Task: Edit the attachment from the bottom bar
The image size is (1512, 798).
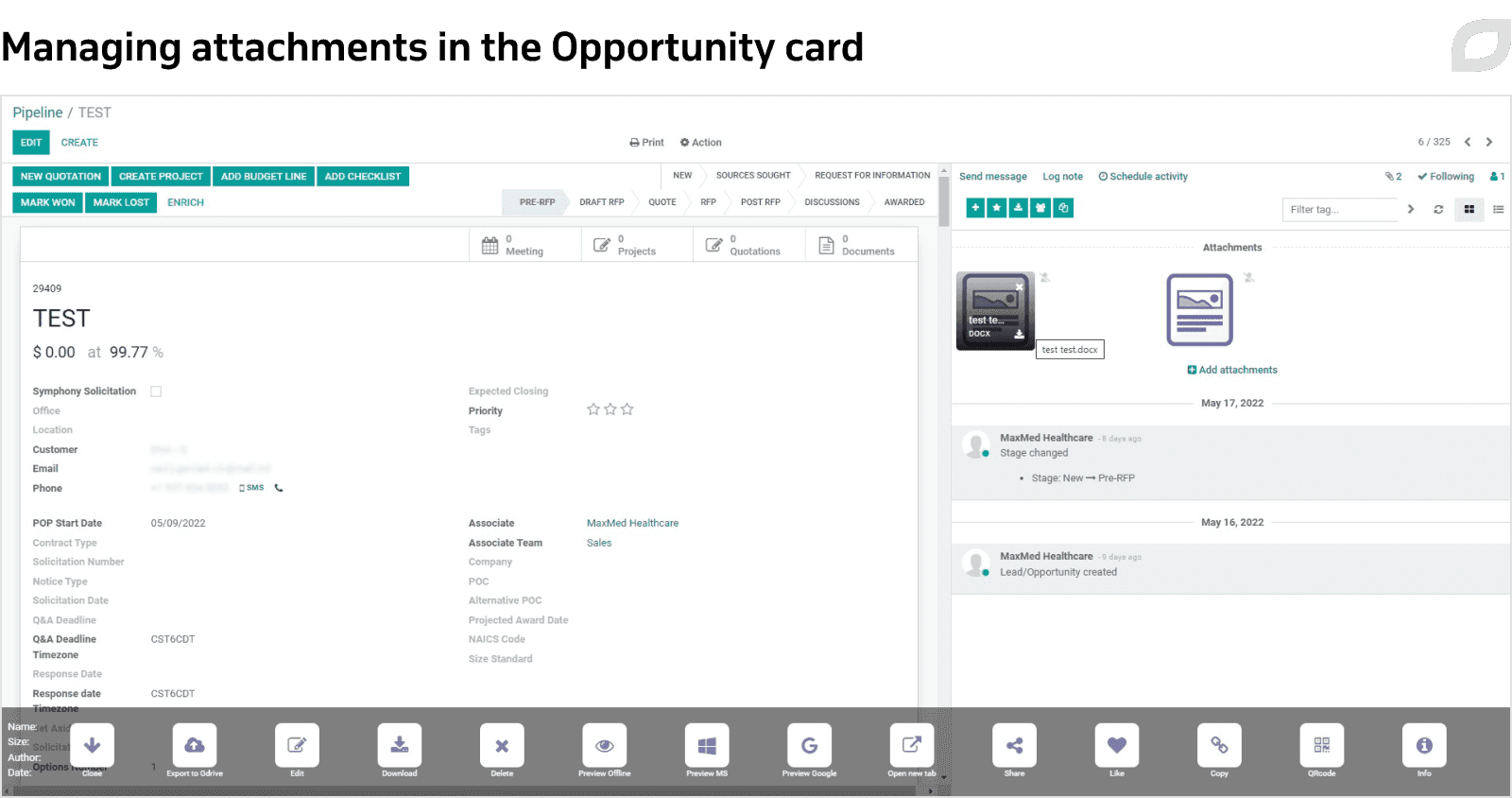Action: tap(297, 745)
